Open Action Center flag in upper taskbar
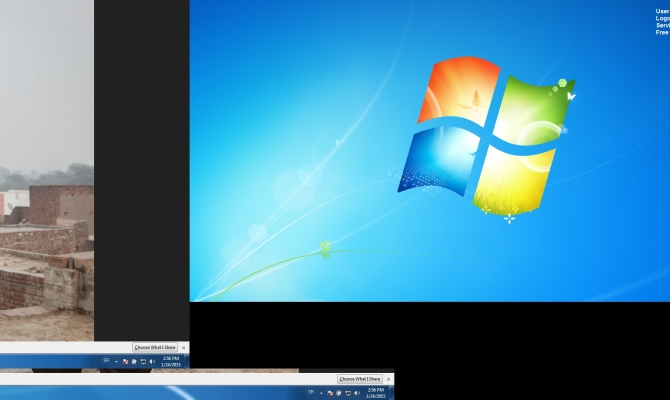Image resolution: width=670 pixels, height=400 pixels. (125, 360)
